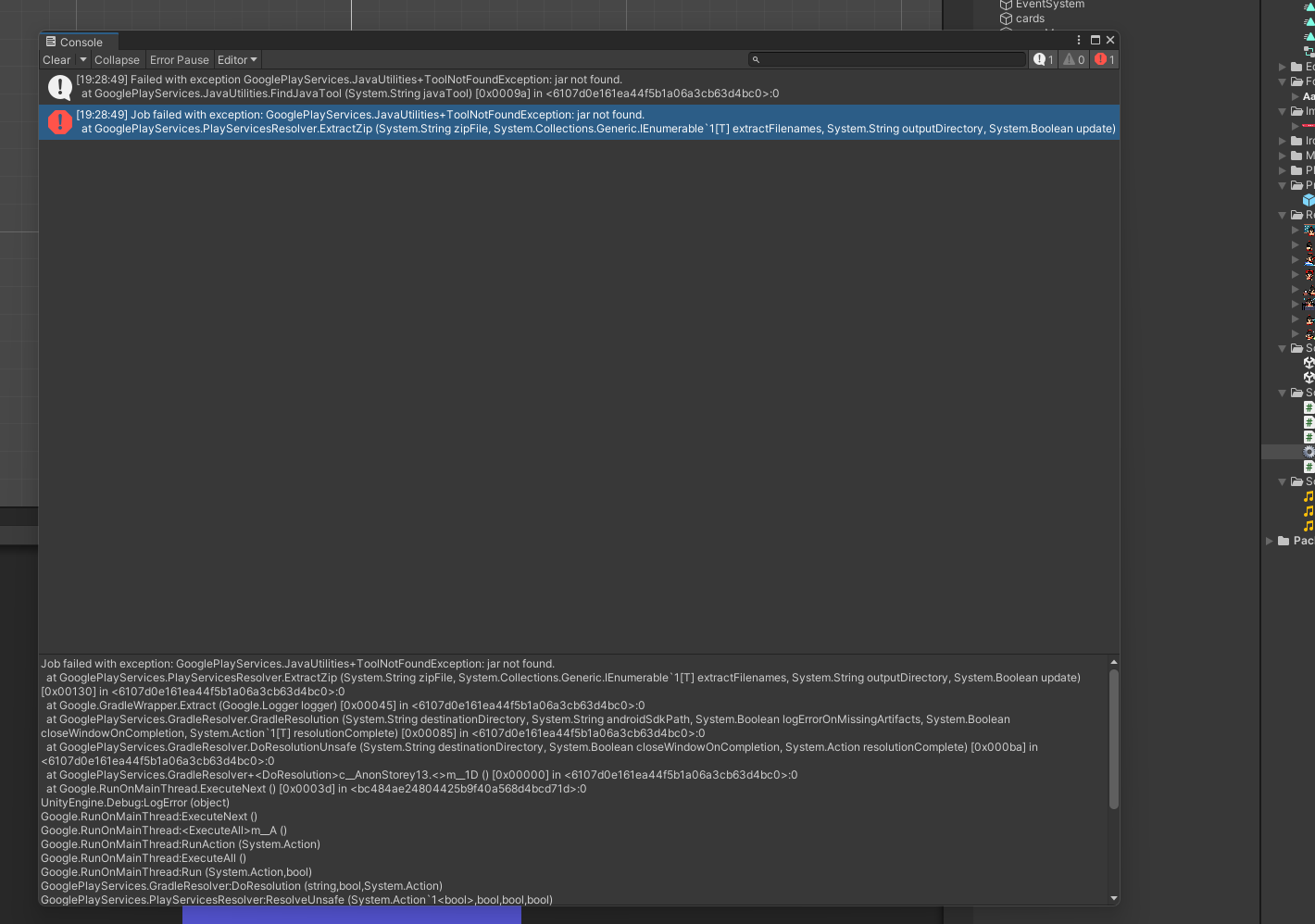Click the "Google.RunOnMainThread:RunAction (System.Action)" stack line
Screen dimensions: 1315x924
181,844
